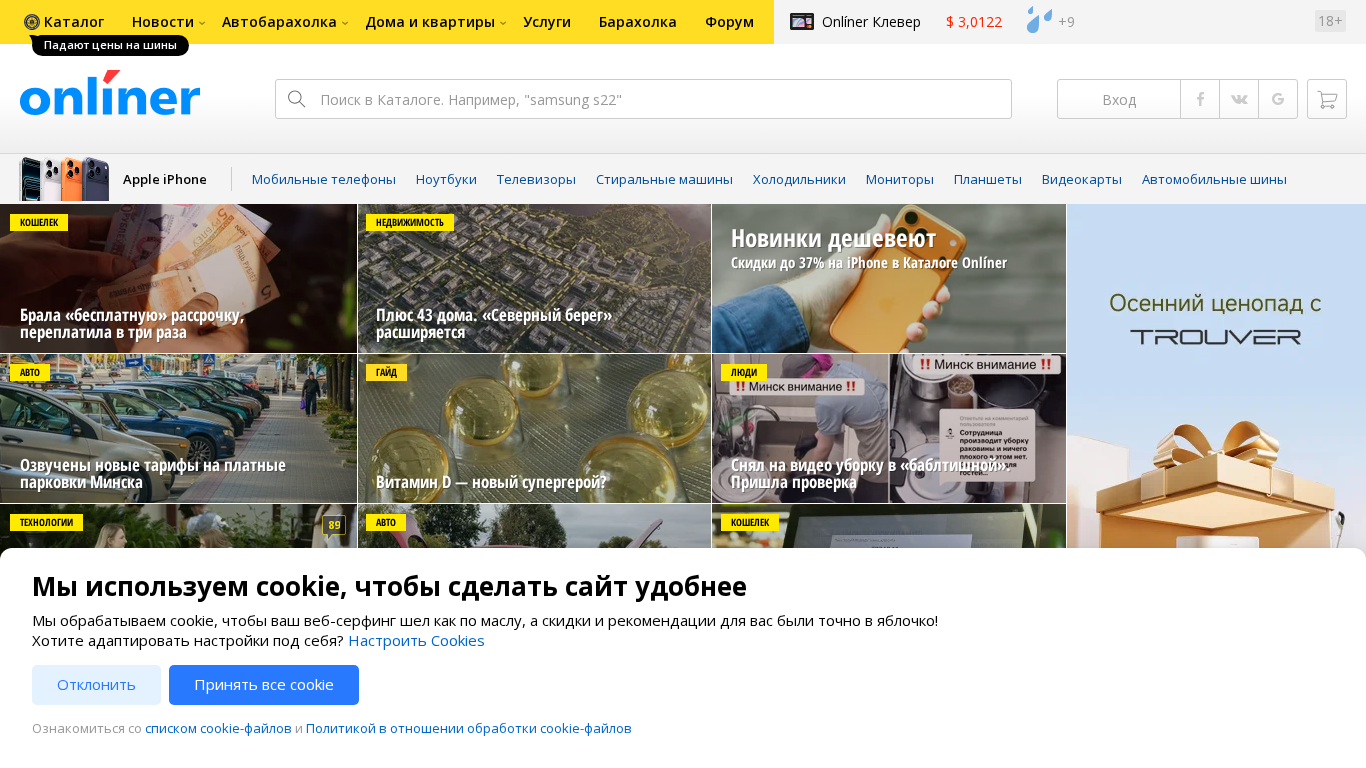Open the Форум section
Image resolution: width=1366 pixels, height=768 pixels.
[x=729, y=22]
